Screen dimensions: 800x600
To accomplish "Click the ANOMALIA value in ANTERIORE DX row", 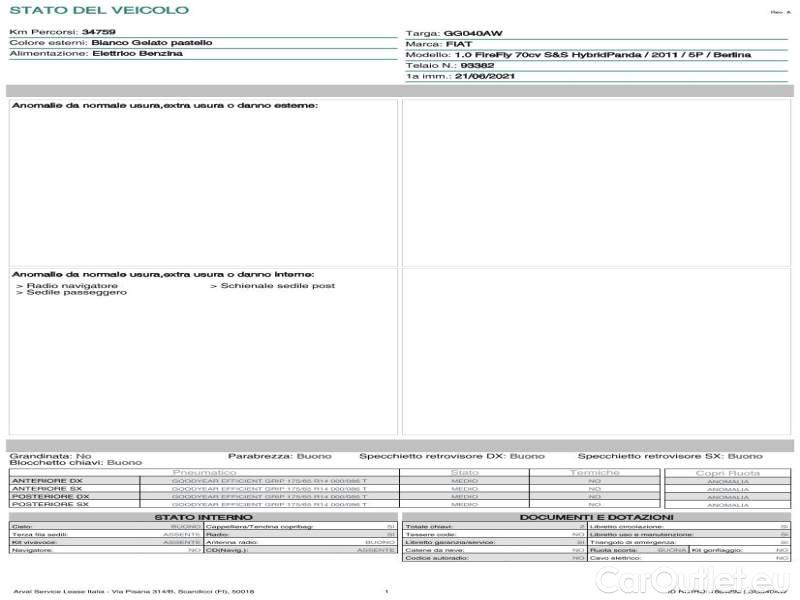I will click(728, 482).
